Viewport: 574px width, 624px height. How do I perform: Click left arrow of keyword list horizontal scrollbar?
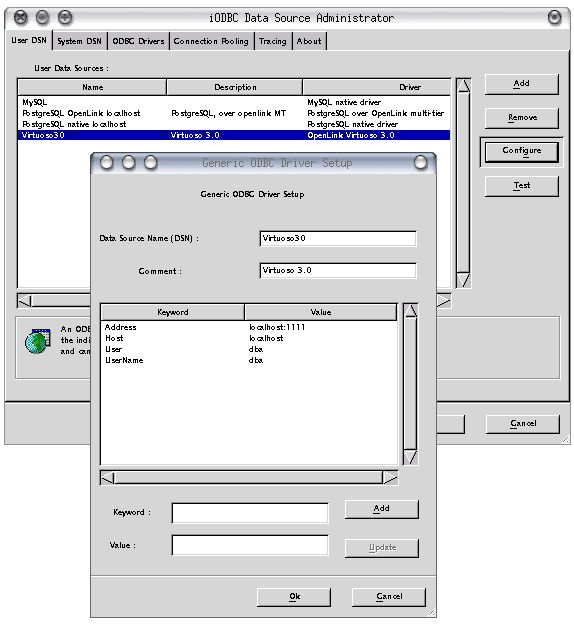[107, 478]
